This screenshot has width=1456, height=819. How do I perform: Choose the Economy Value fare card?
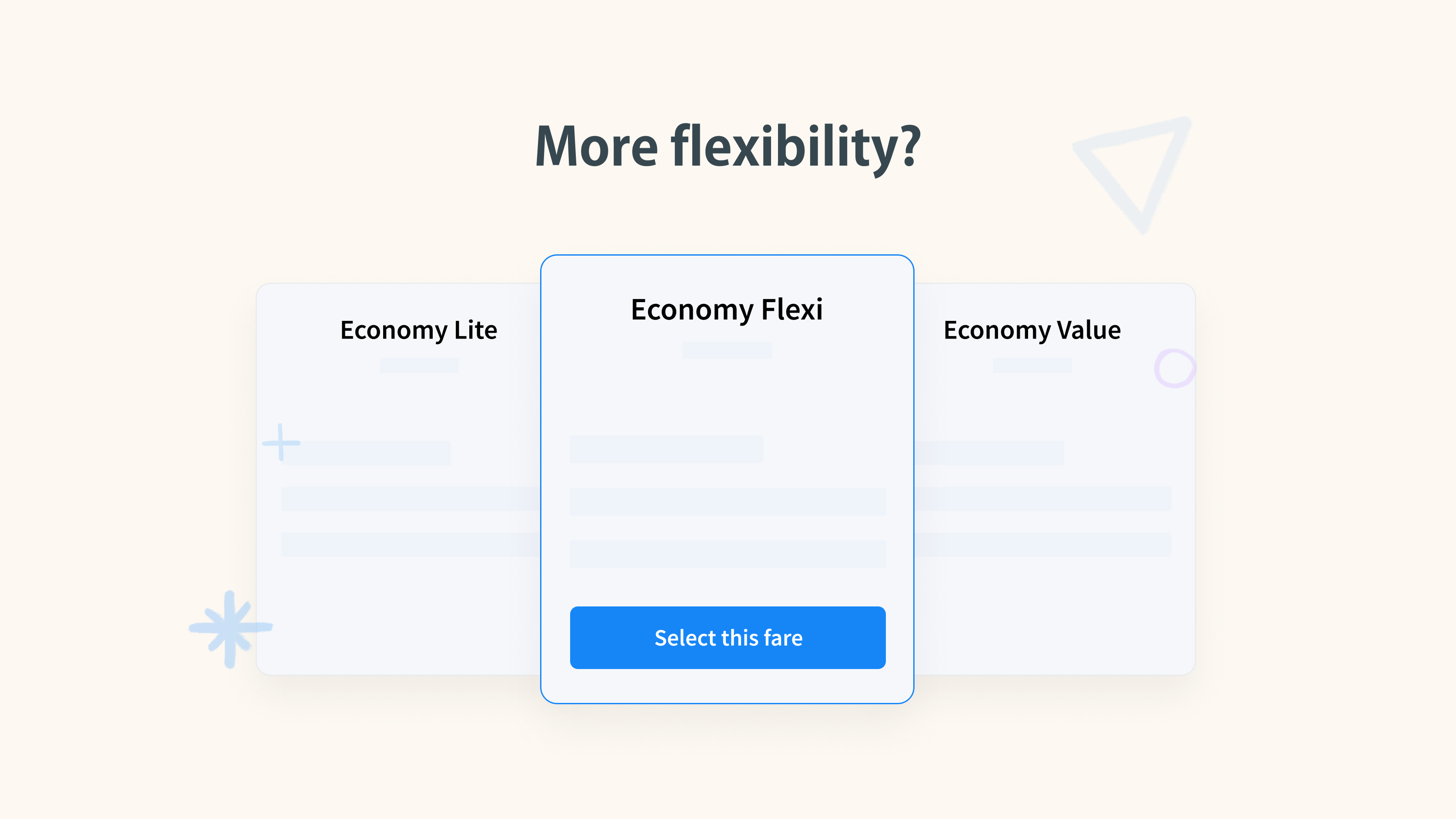pyautogui.click(x=1055, y=479)
